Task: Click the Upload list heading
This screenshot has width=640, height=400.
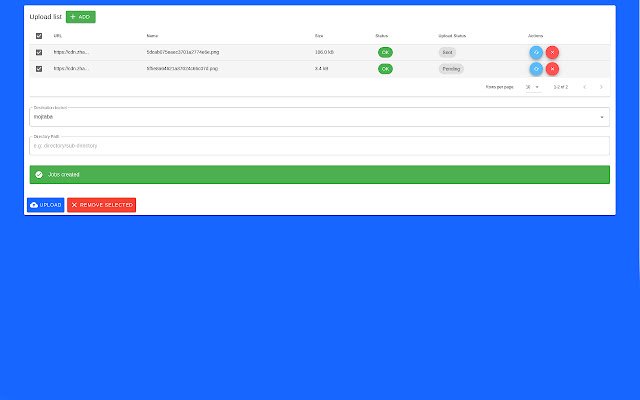Action: coord(46,17)
